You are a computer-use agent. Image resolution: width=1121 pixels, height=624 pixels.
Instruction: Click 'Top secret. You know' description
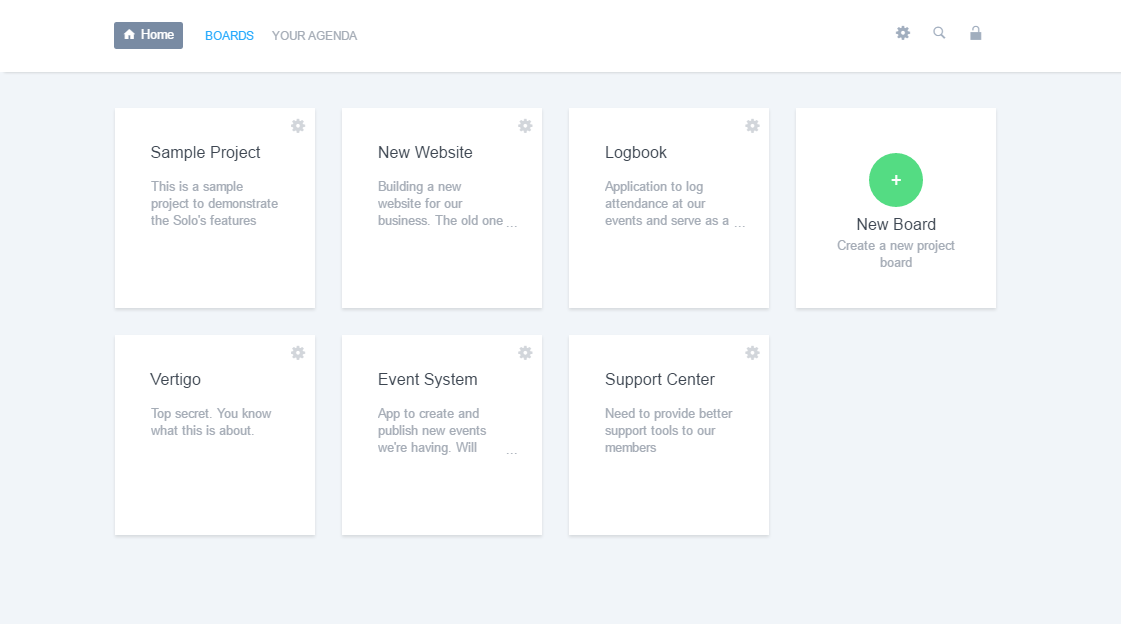(211, 422)
